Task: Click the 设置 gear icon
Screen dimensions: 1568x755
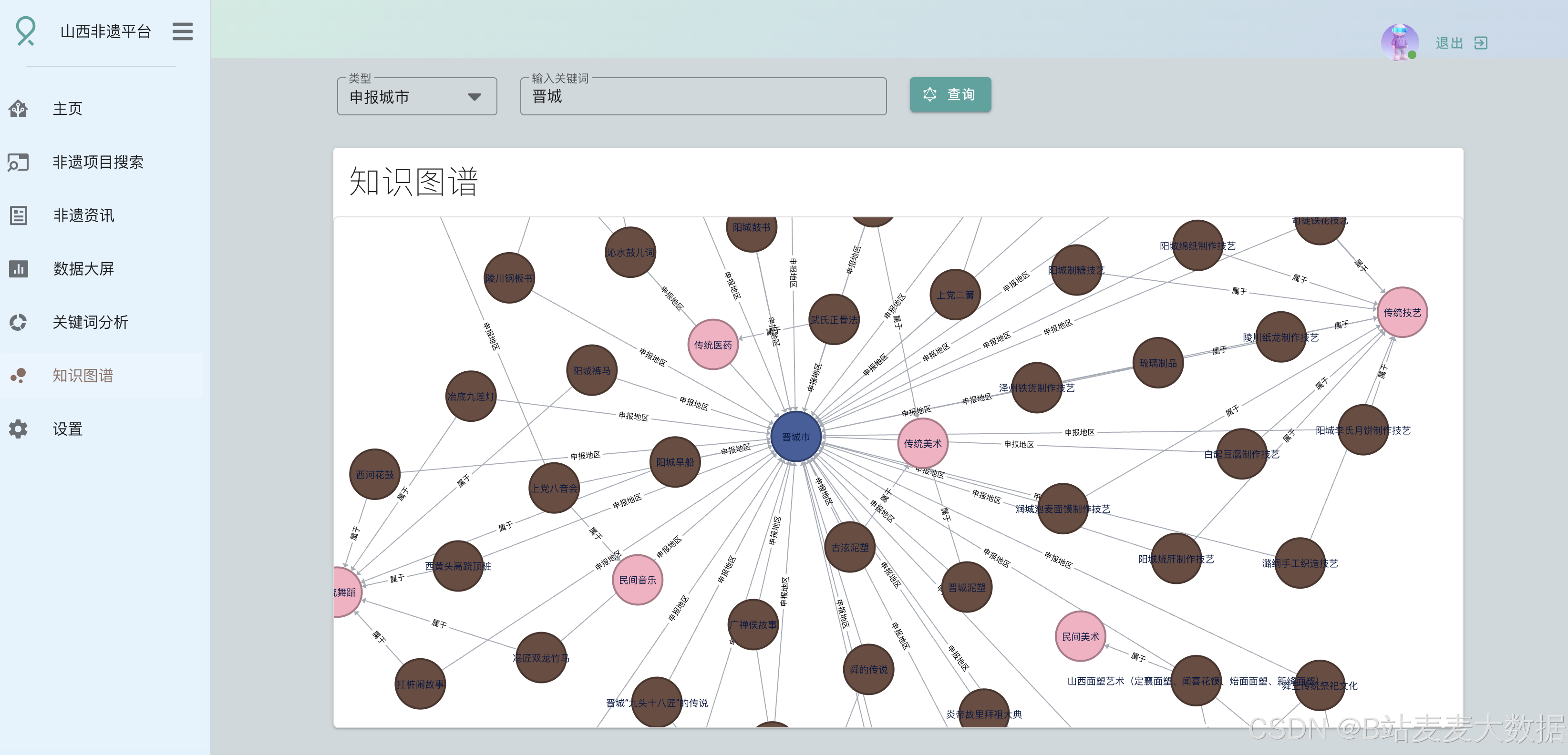Action: tap(18, 429)
